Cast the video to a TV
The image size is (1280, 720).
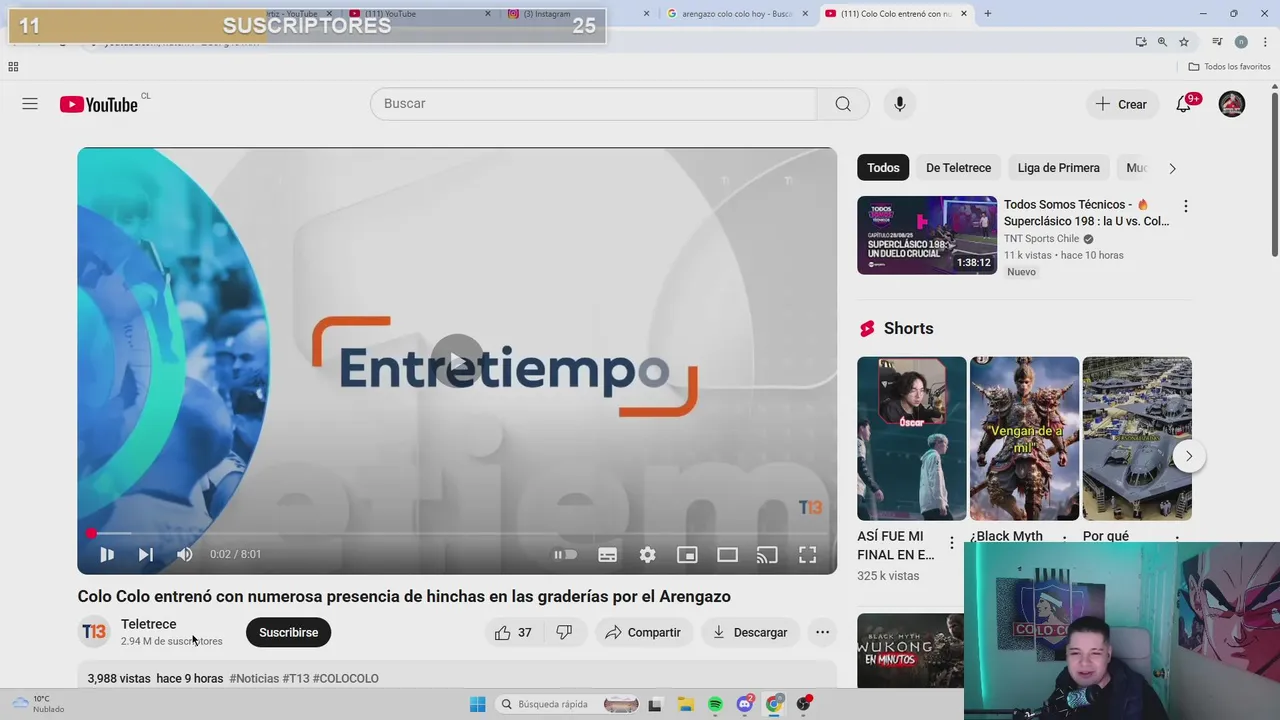point(767,555)
